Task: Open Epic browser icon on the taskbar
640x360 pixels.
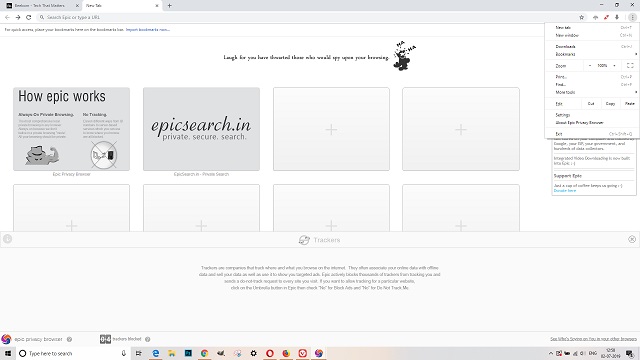Action: 319,353
